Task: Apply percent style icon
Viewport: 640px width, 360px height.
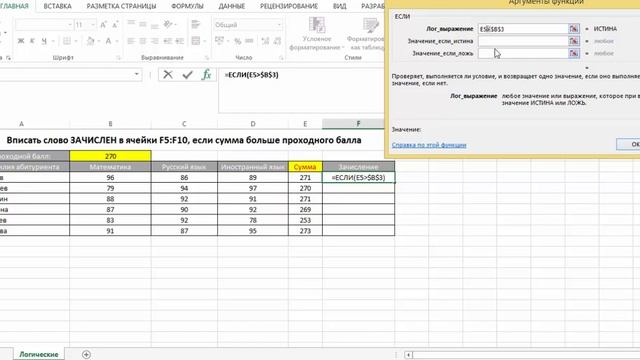Action: point(238,41)
